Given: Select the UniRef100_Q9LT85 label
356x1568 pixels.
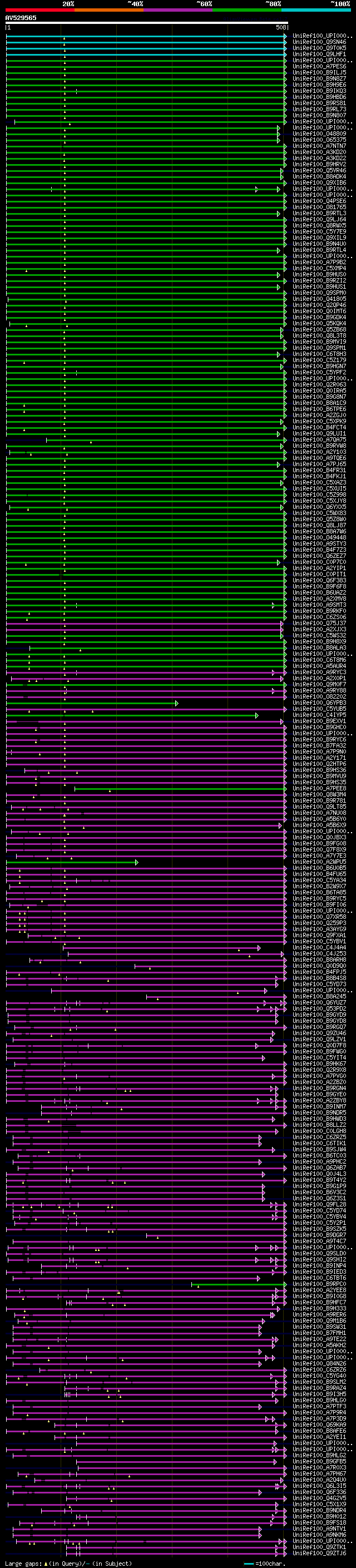Looking at the screenshot, I should click(x=319, y=807).
